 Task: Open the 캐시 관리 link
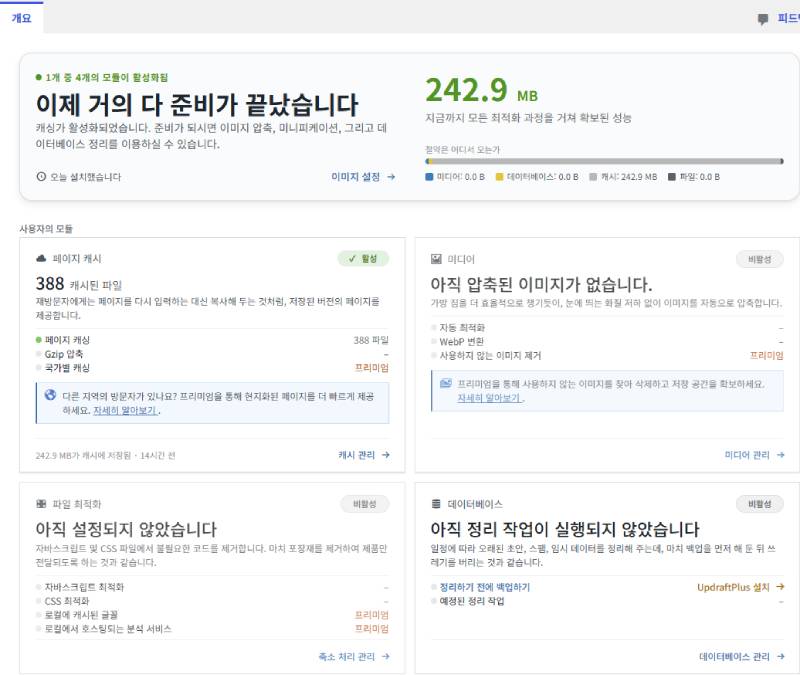pos(357,455)
